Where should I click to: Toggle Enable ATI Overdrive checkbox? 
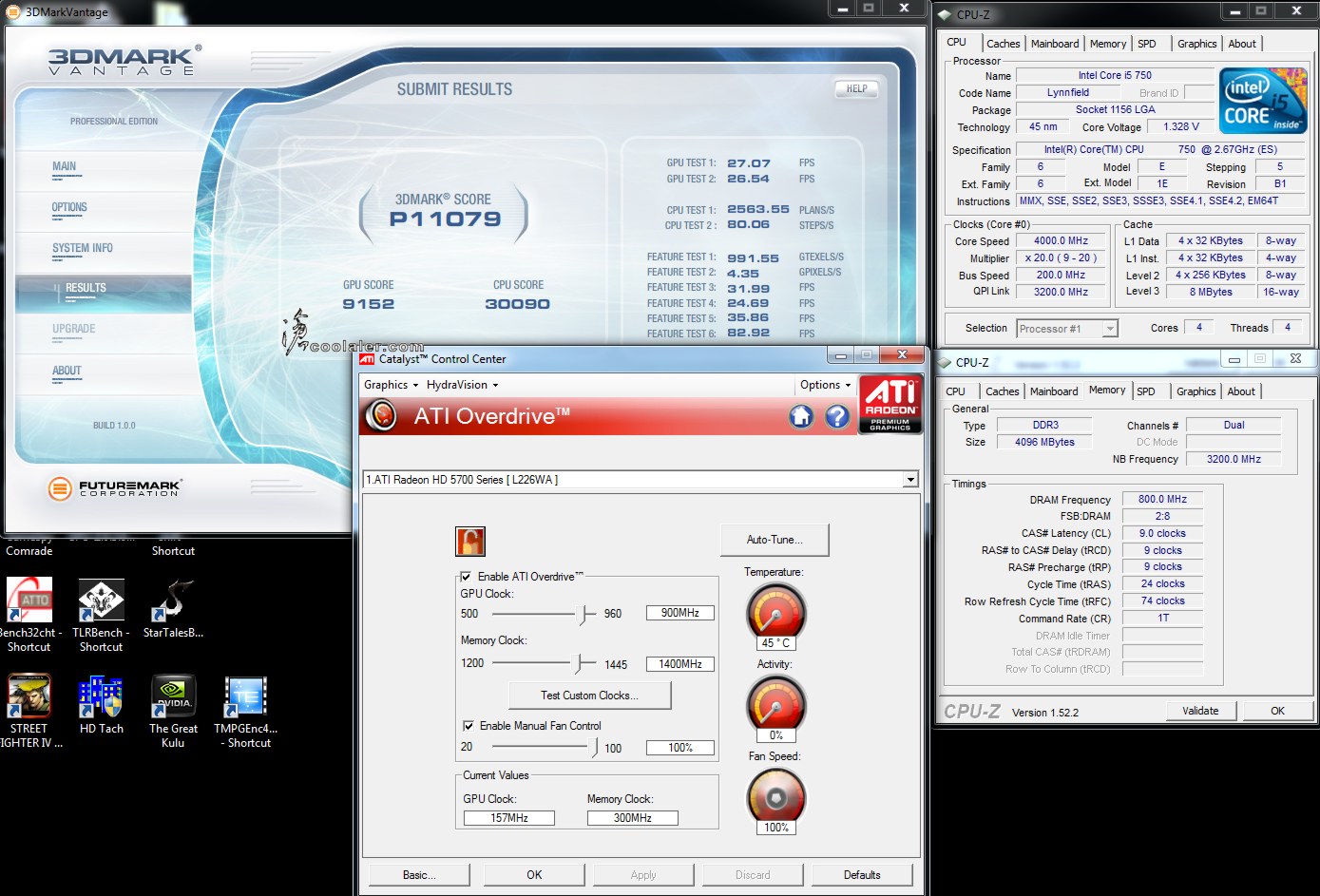click(x=467, y=577)
